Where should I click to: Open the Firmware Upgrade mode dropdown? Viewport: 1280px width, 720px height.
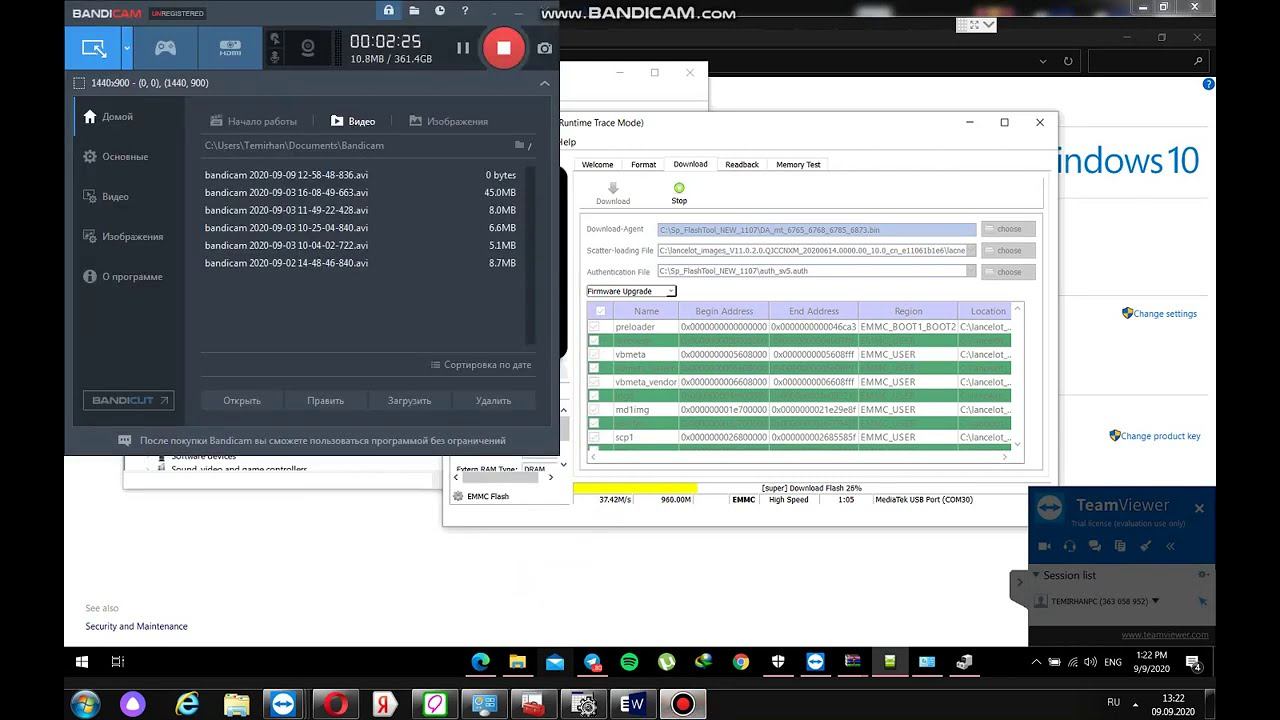tap(632, 291)
